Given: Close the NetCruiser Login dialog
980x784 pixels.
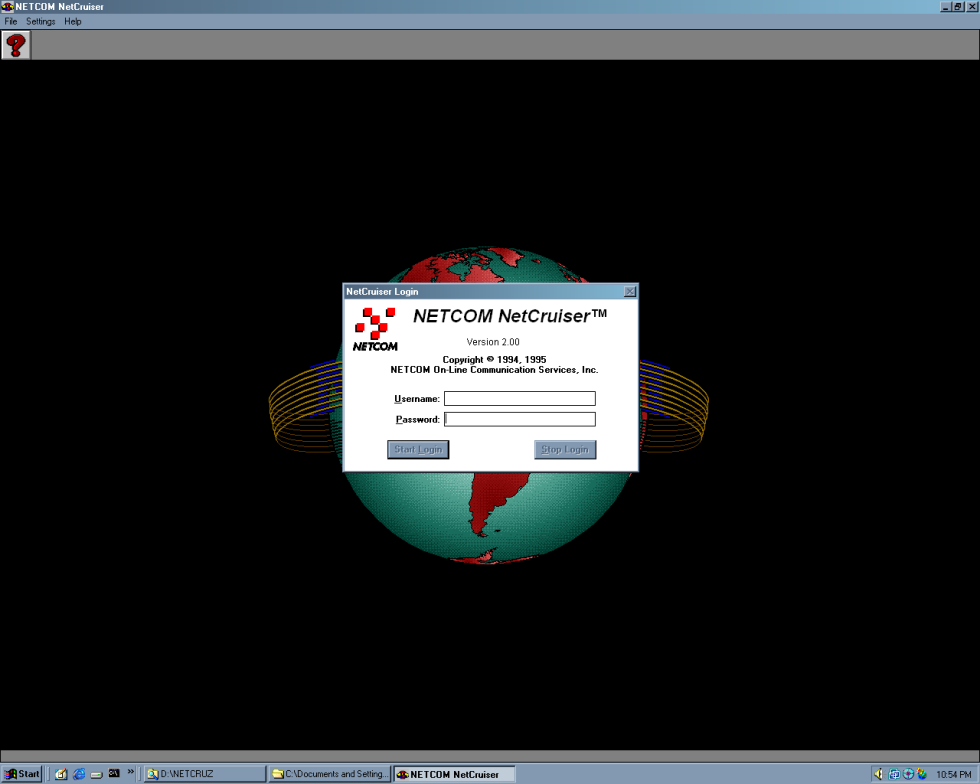Looking at the screenshot, I should [x=629, y=292].
